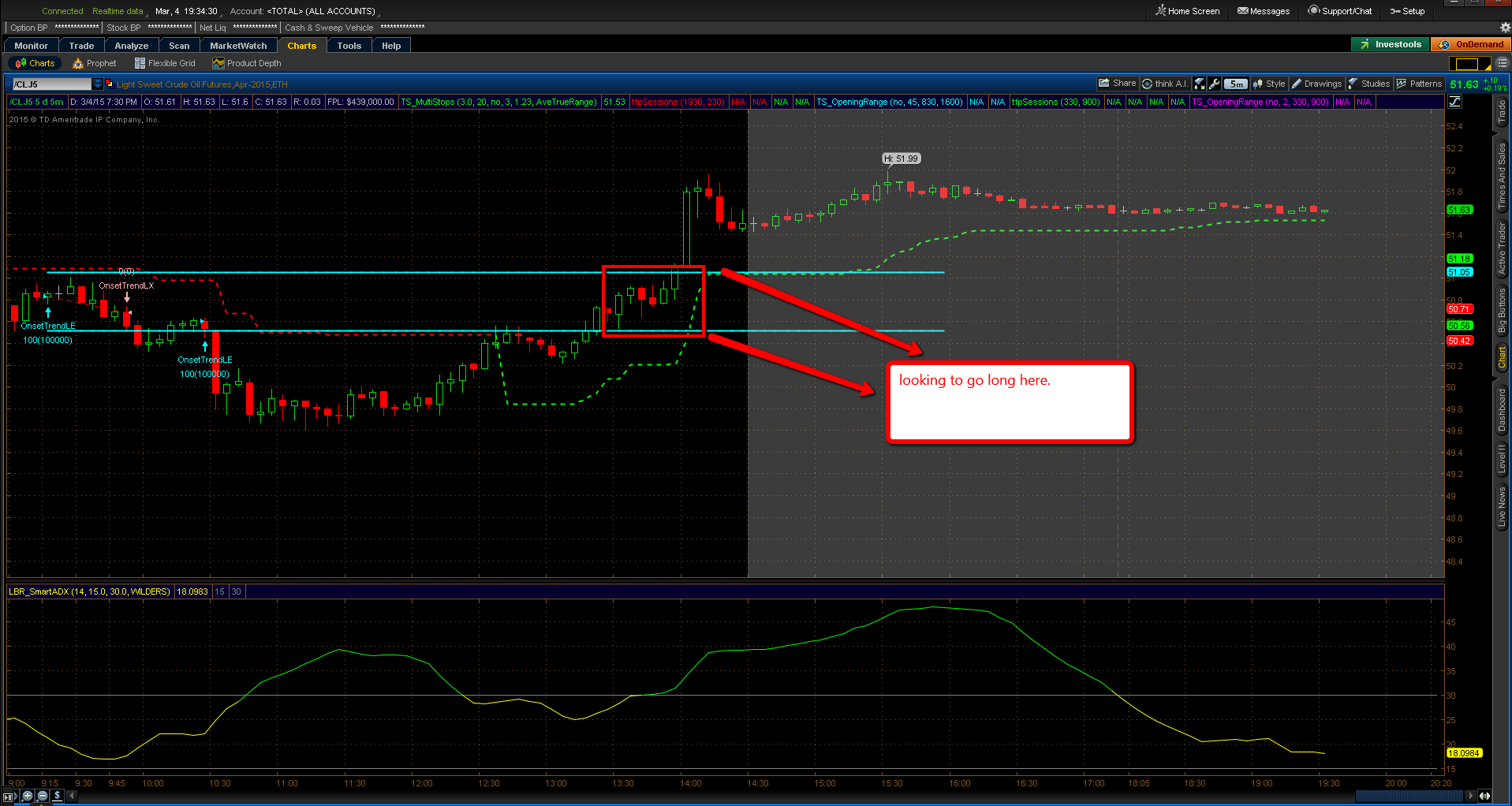Click the dollar sign price icon

point(58,796)
